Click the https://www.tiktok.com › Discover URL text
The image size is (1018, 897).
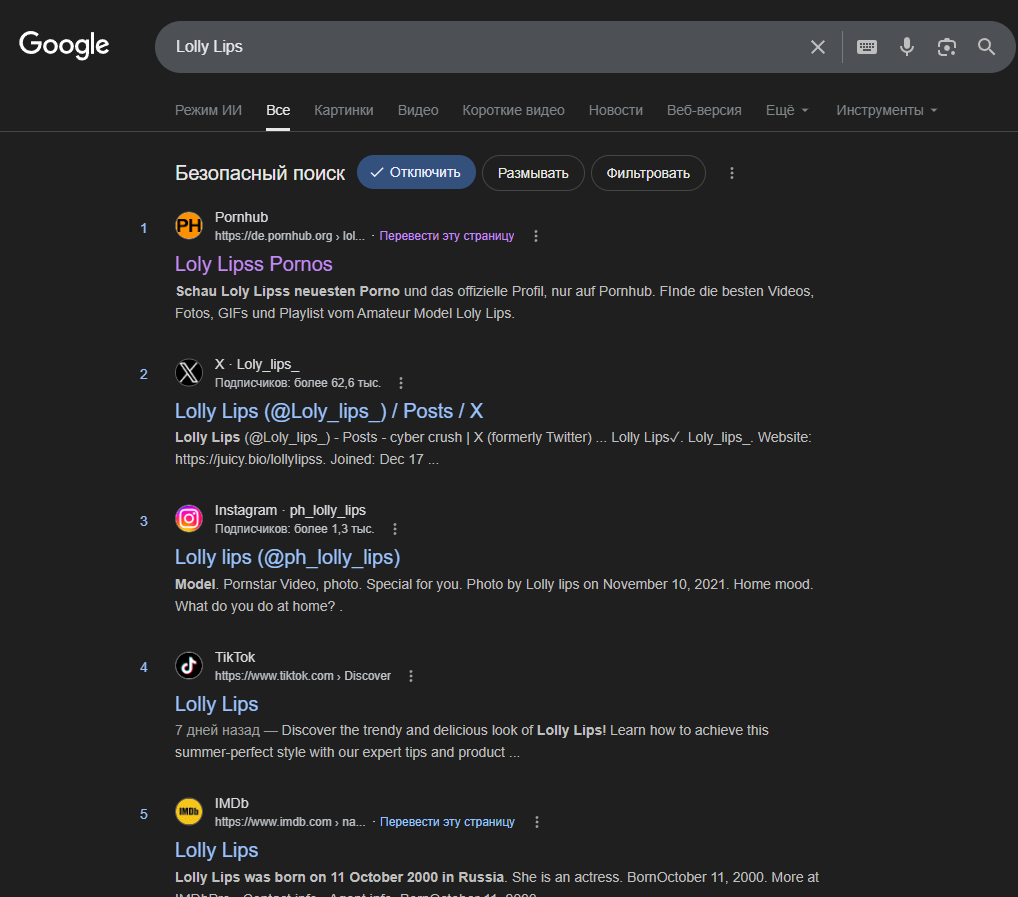[303, 676]
